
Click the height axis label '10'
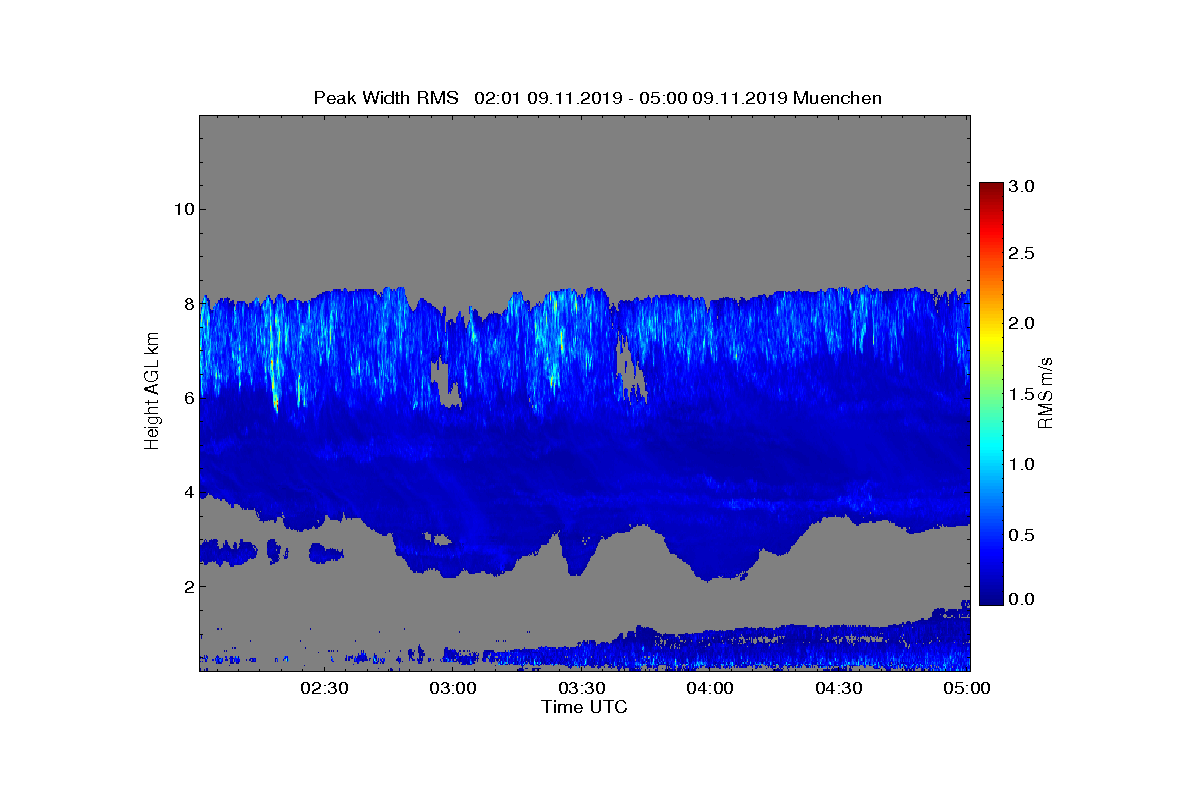point(182,209)
